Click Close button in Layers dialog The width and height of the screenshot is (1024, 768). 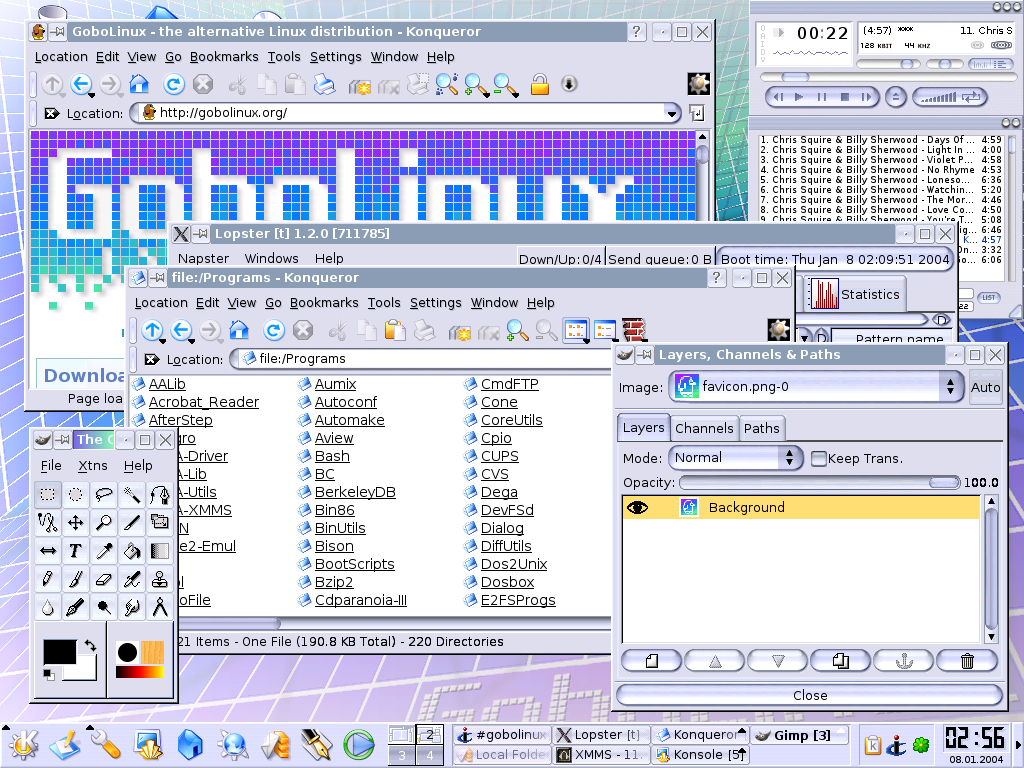(810, 696)
